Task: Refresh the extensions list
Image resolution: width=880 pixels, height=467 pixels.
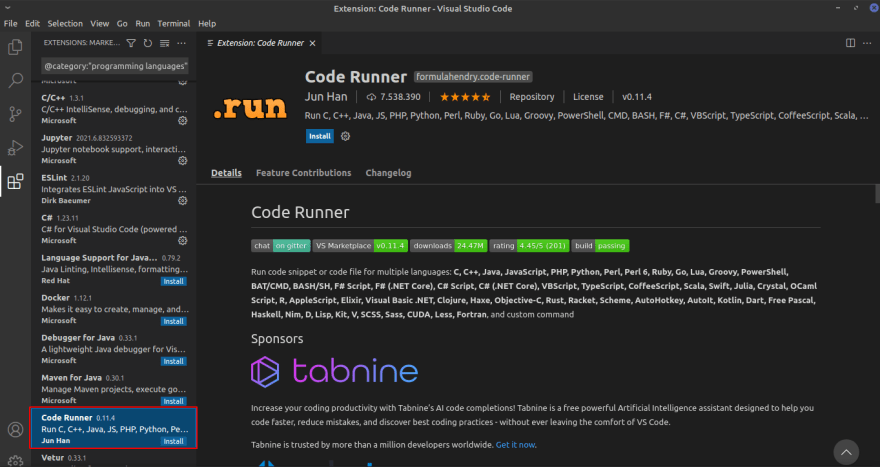Action: tap(148, 43)
